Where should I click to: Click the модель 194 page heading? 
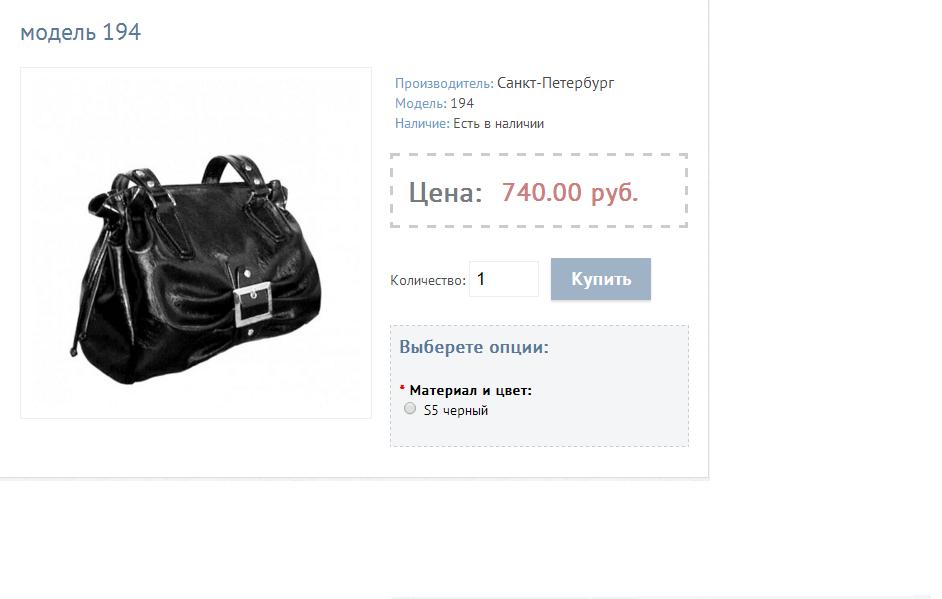(x=81, y=32)
